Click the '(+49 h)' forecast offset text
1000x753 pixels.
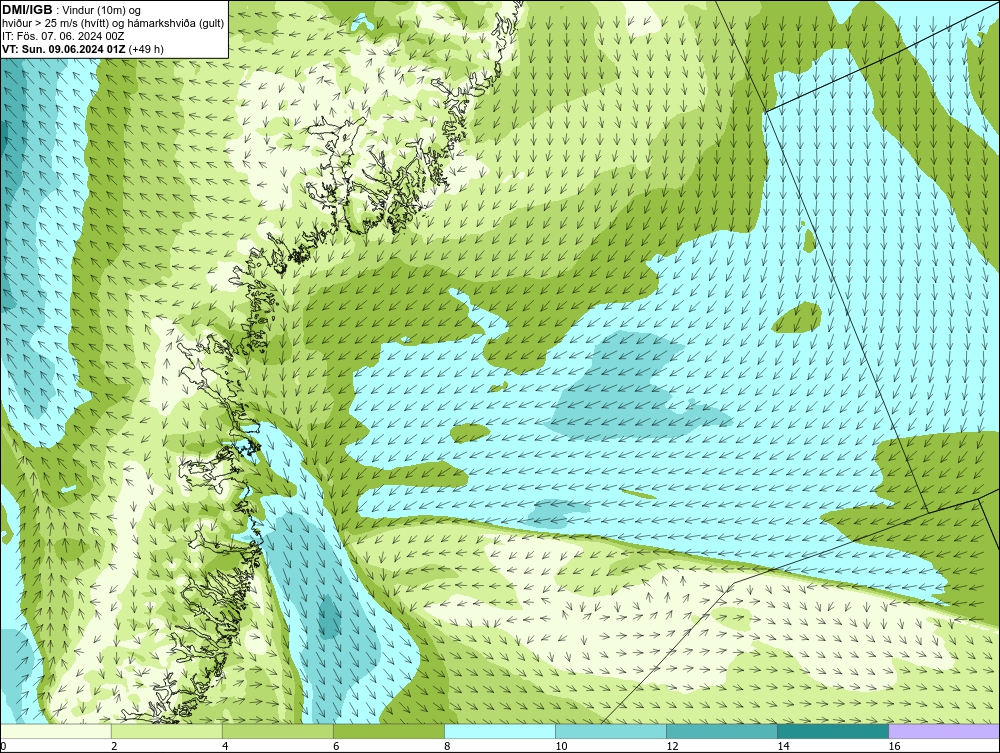pyautogui.click(x=146, y=49)
